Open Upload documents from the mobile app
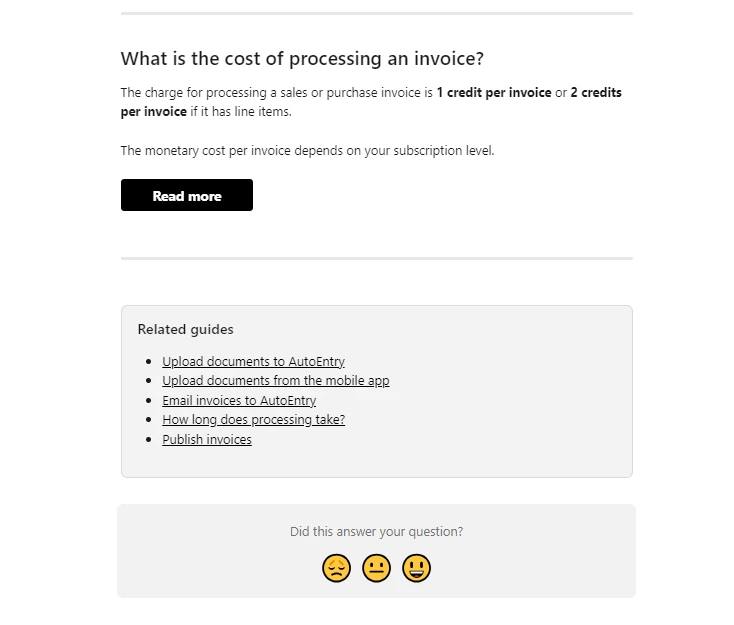 pos(276,381)
